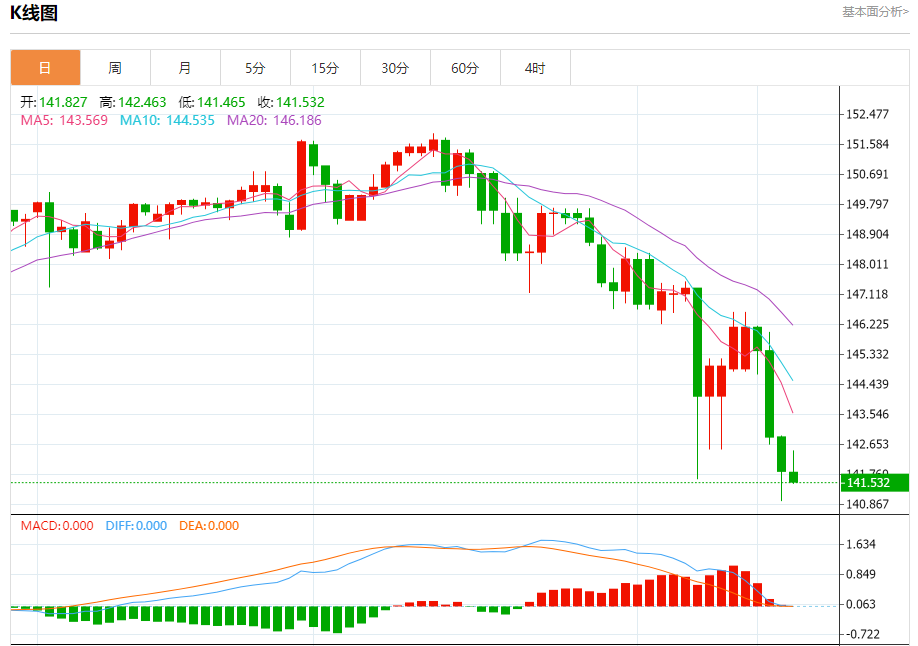
Task: Open the 4时 interval tab
Action: (x=535, y=68)
